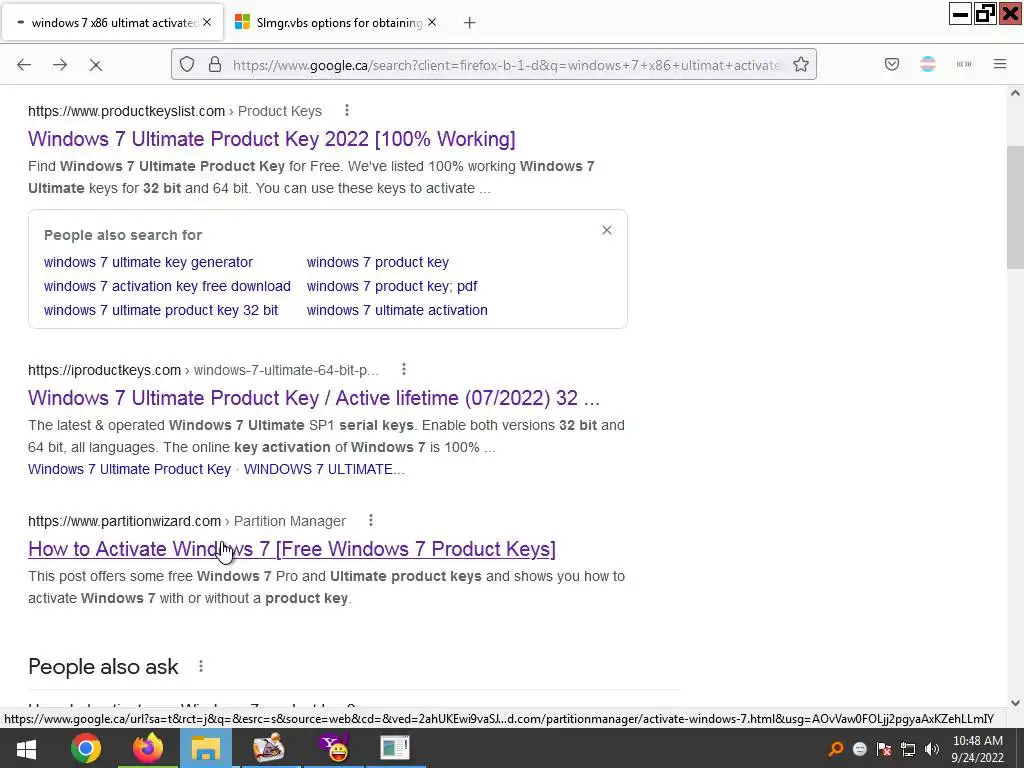1024x768 pixels.
Task: Dismiss the People also search for box
Action: point(607,230)
